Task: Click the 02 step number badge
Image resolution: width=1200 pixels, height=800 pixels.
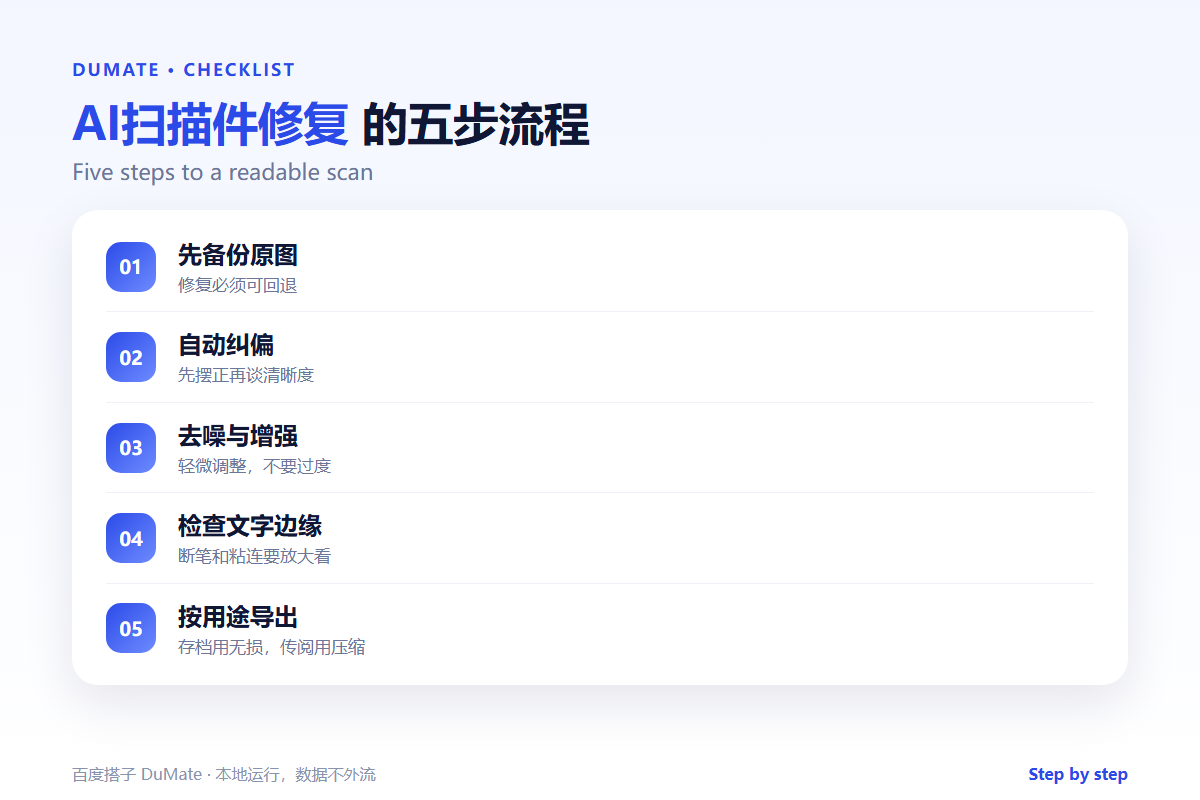Action: point(131,357)
